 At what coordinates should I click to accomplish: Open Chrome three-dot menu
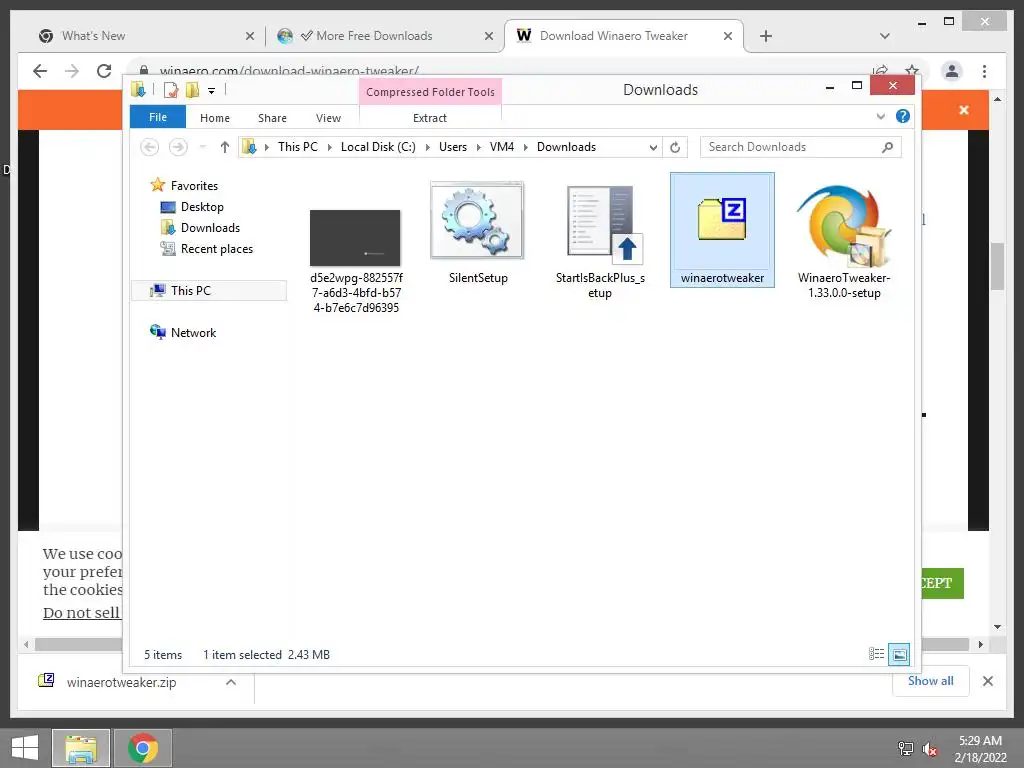tap(984, 71)
